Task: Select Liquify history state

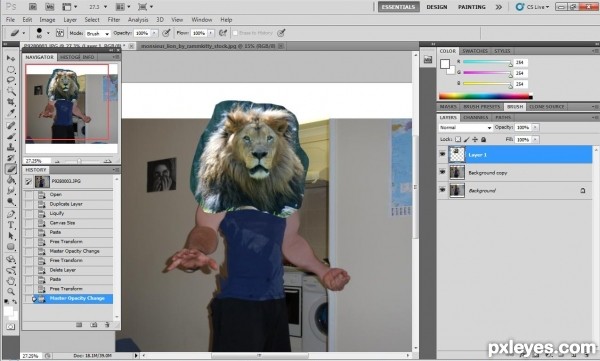Action: pyautogui.click(x=69, y=213)
